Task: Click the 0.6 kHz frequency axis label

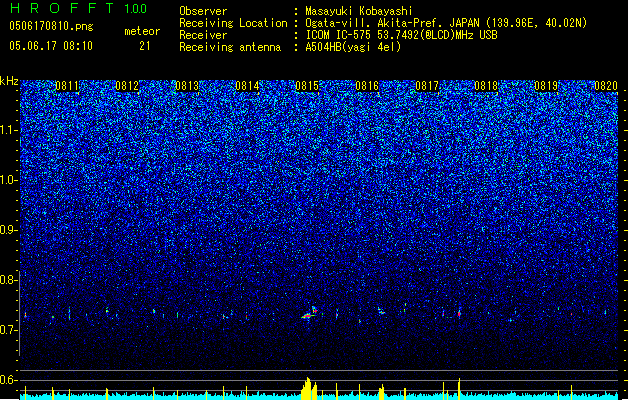Action: click(x=8, y=380)
